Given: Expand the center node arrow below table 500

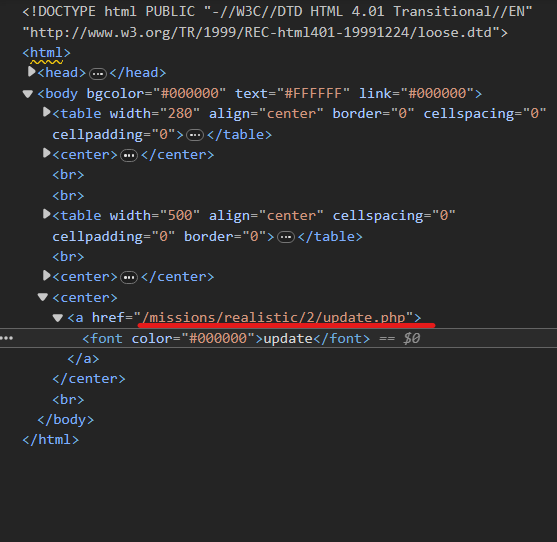Looking at the screenshot, I should coord(47,276).
